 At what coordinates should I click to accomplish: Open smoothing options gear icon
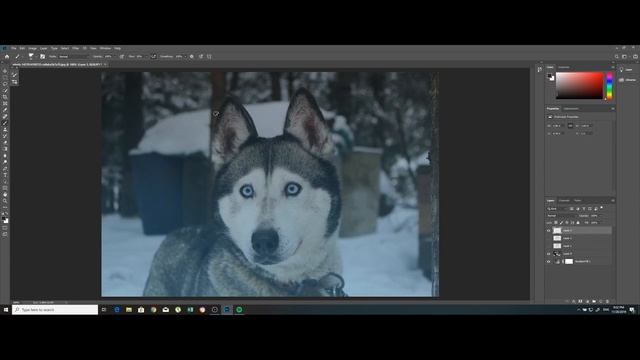(191, 56)
